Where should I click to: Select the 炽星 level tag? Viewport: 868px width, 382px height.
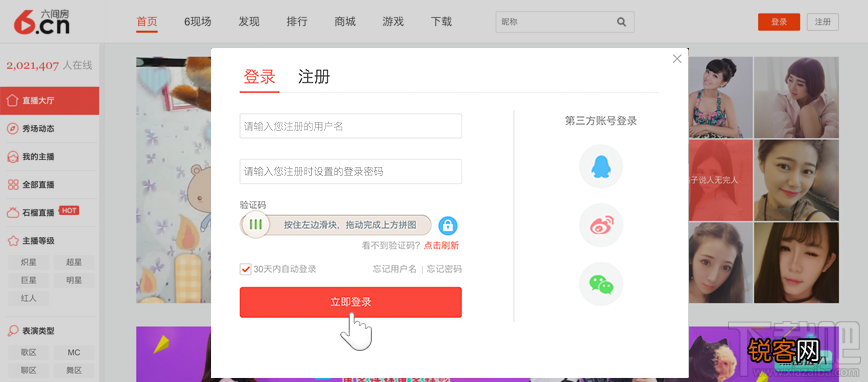(x=28, y=262)
